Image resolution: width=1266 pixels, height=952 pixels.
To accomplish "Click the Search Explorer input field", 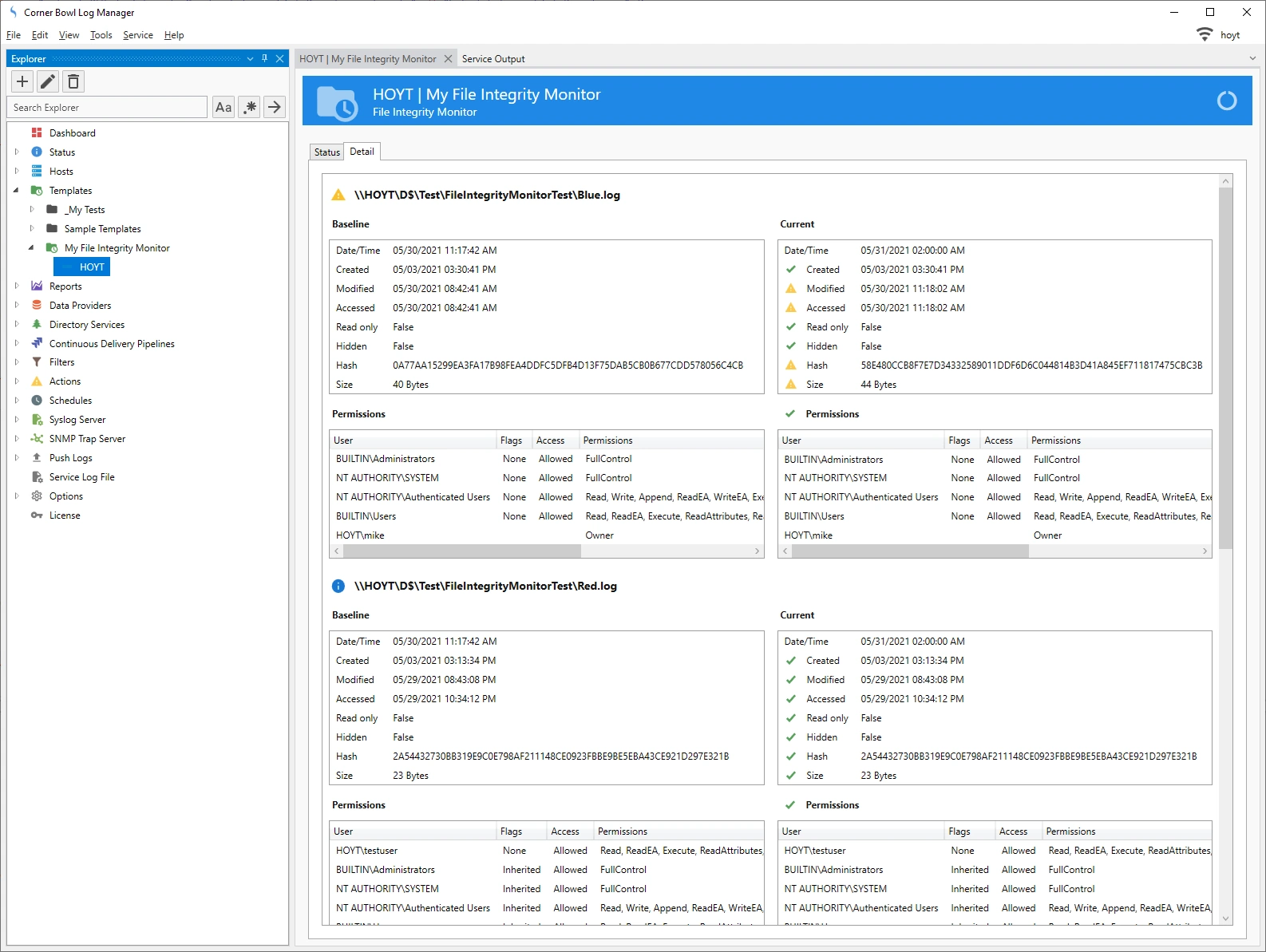I will coord(108,107).
